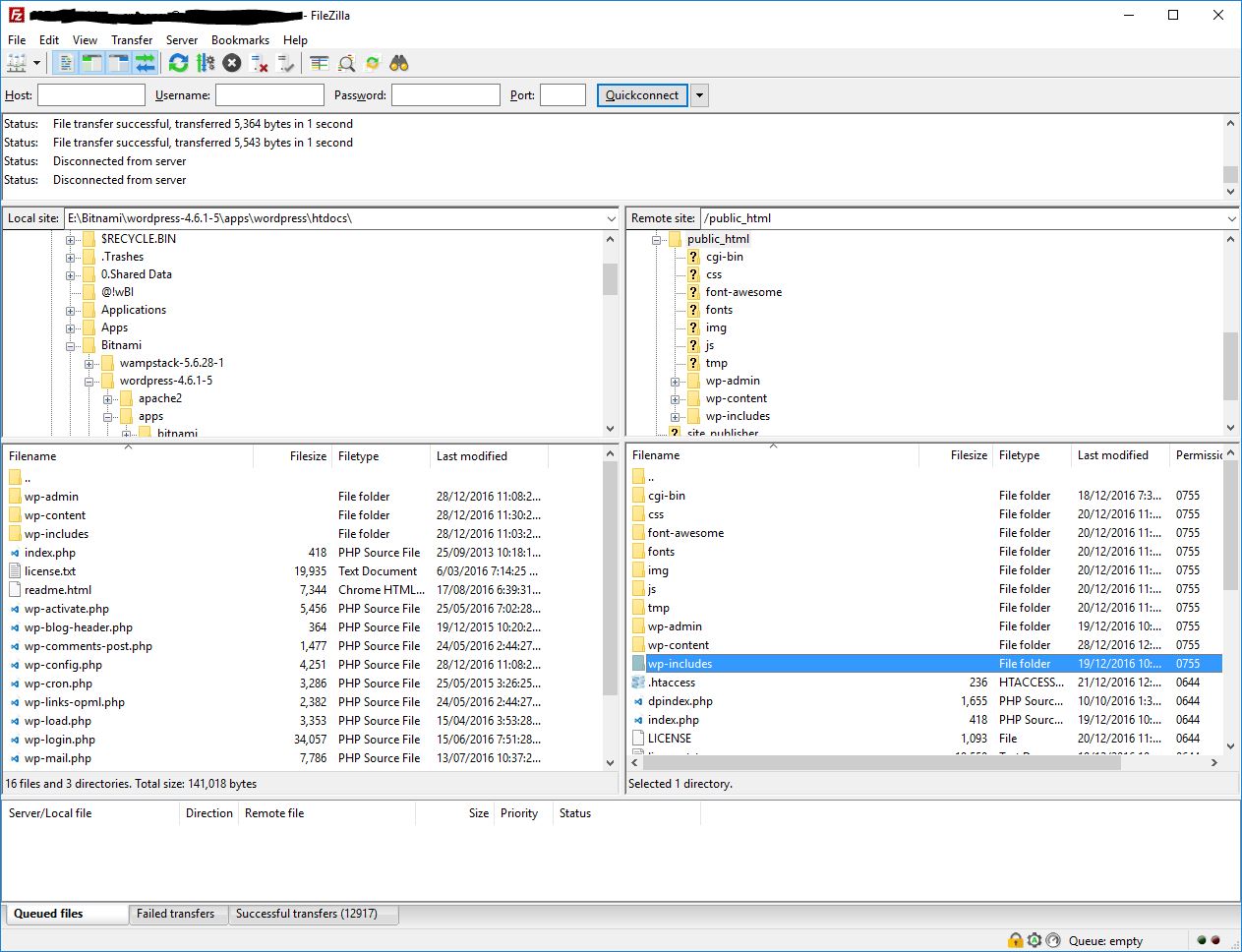Click the Process Queue toolbar icon
The image size is (1242, 952).
[205, 63]
